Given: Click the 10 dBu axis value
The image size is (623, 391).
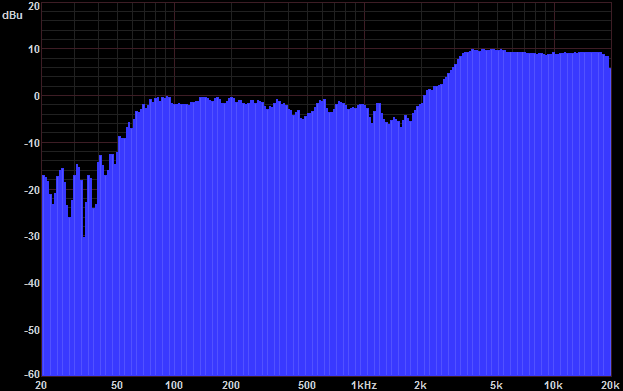Looking at the screenshot, I should [x=34, y=49].
